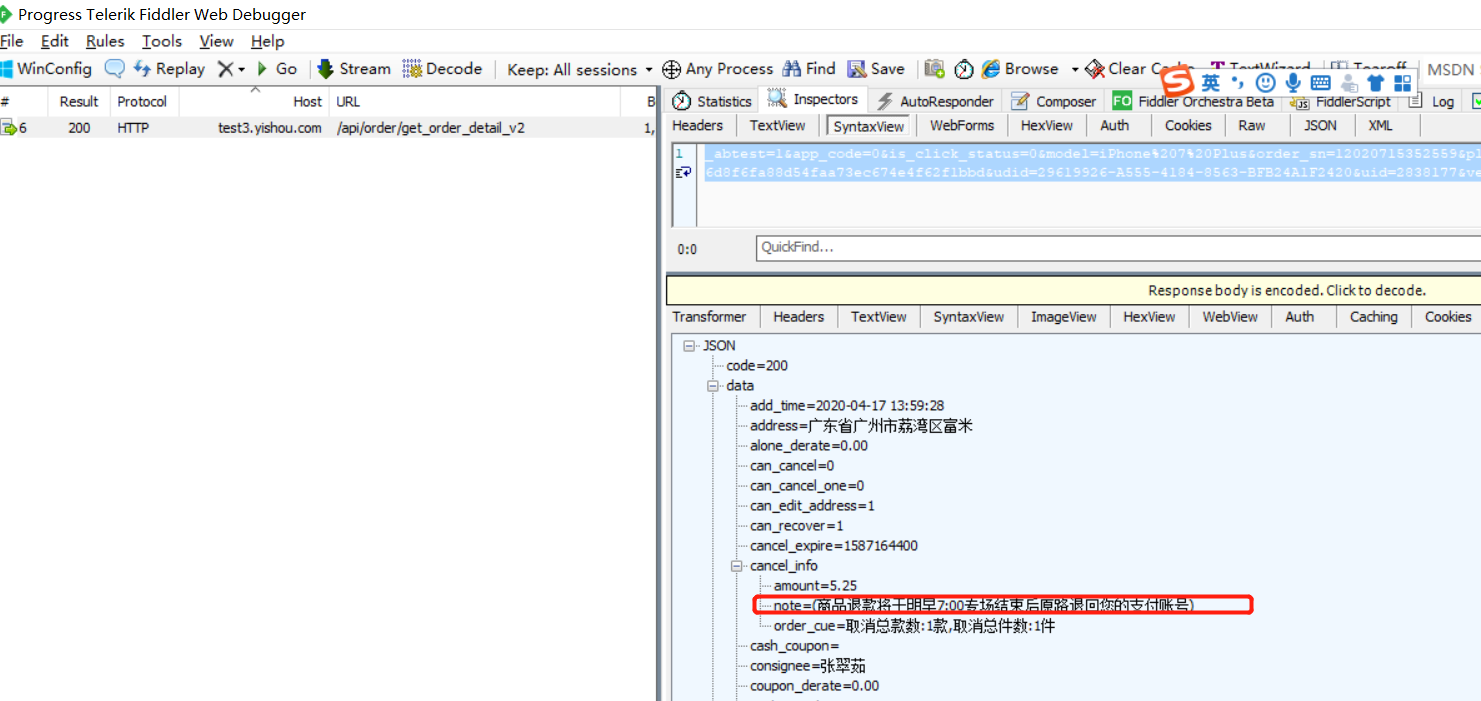Screen dimensions: 1481x701
Task: Open the Remove sessions dropdown arrow
Action: coord(241,70)
